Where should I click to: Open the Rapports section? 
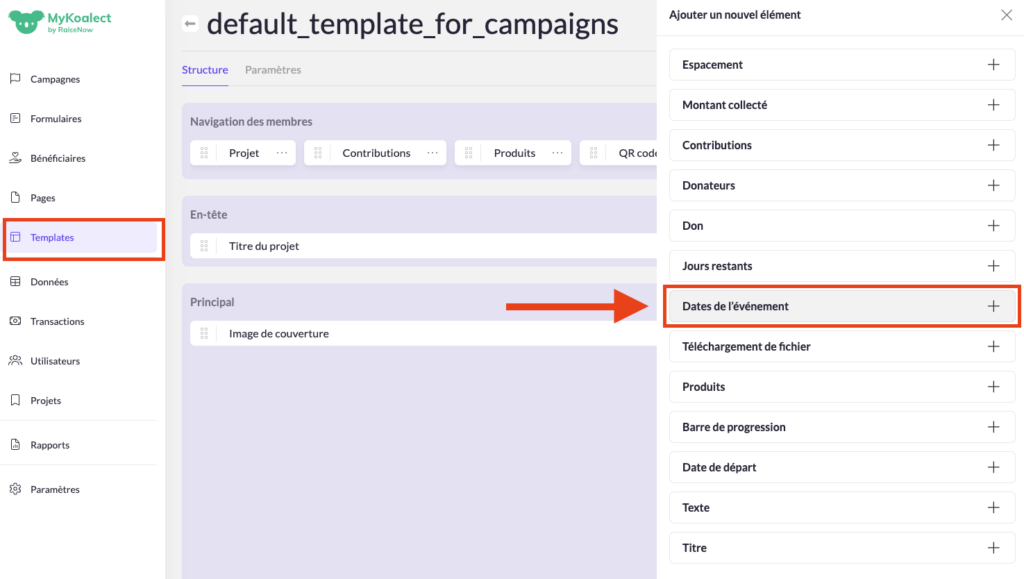click(50, 445)
